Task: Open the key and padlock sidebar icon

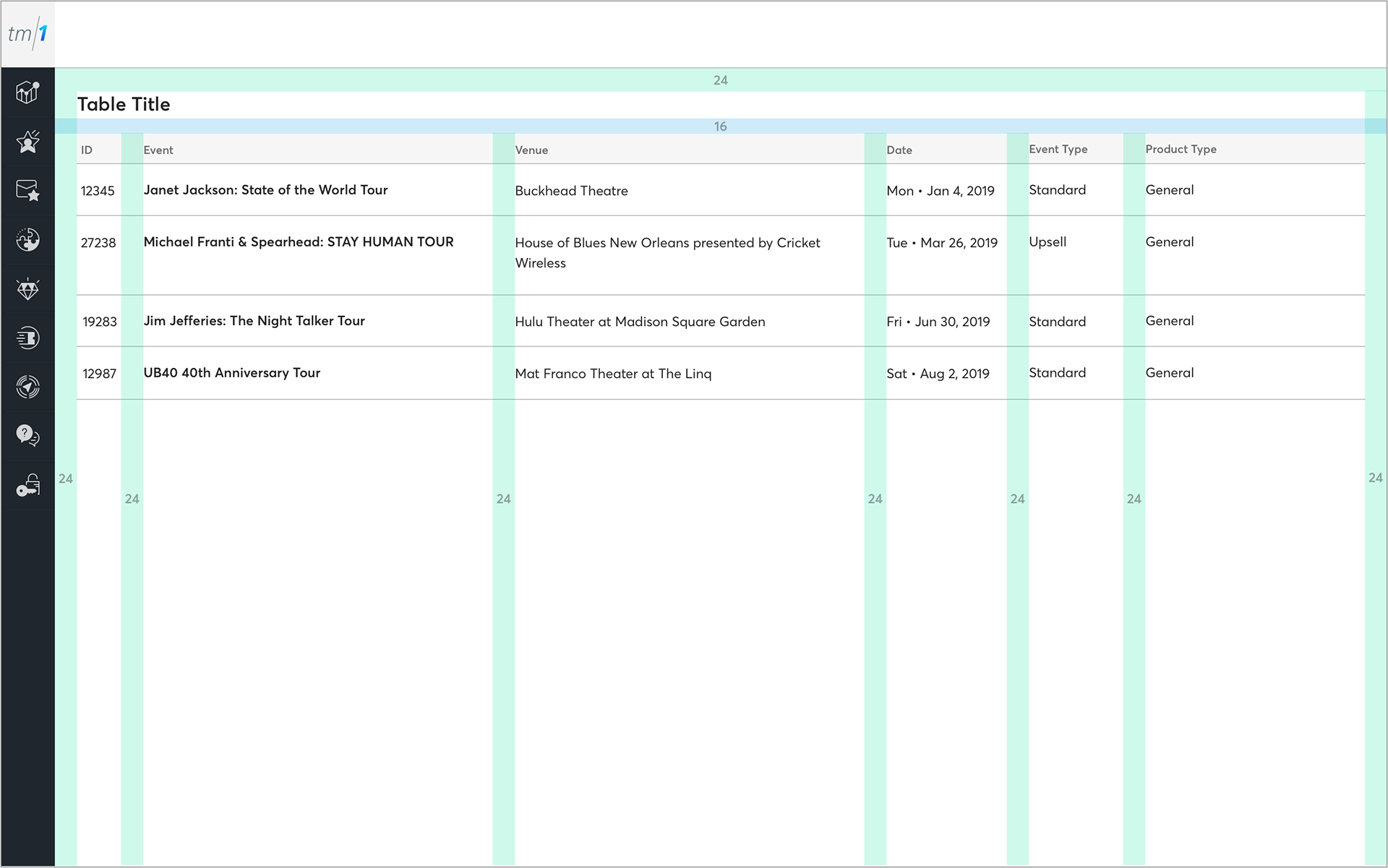Action: [x=27, y=485]
